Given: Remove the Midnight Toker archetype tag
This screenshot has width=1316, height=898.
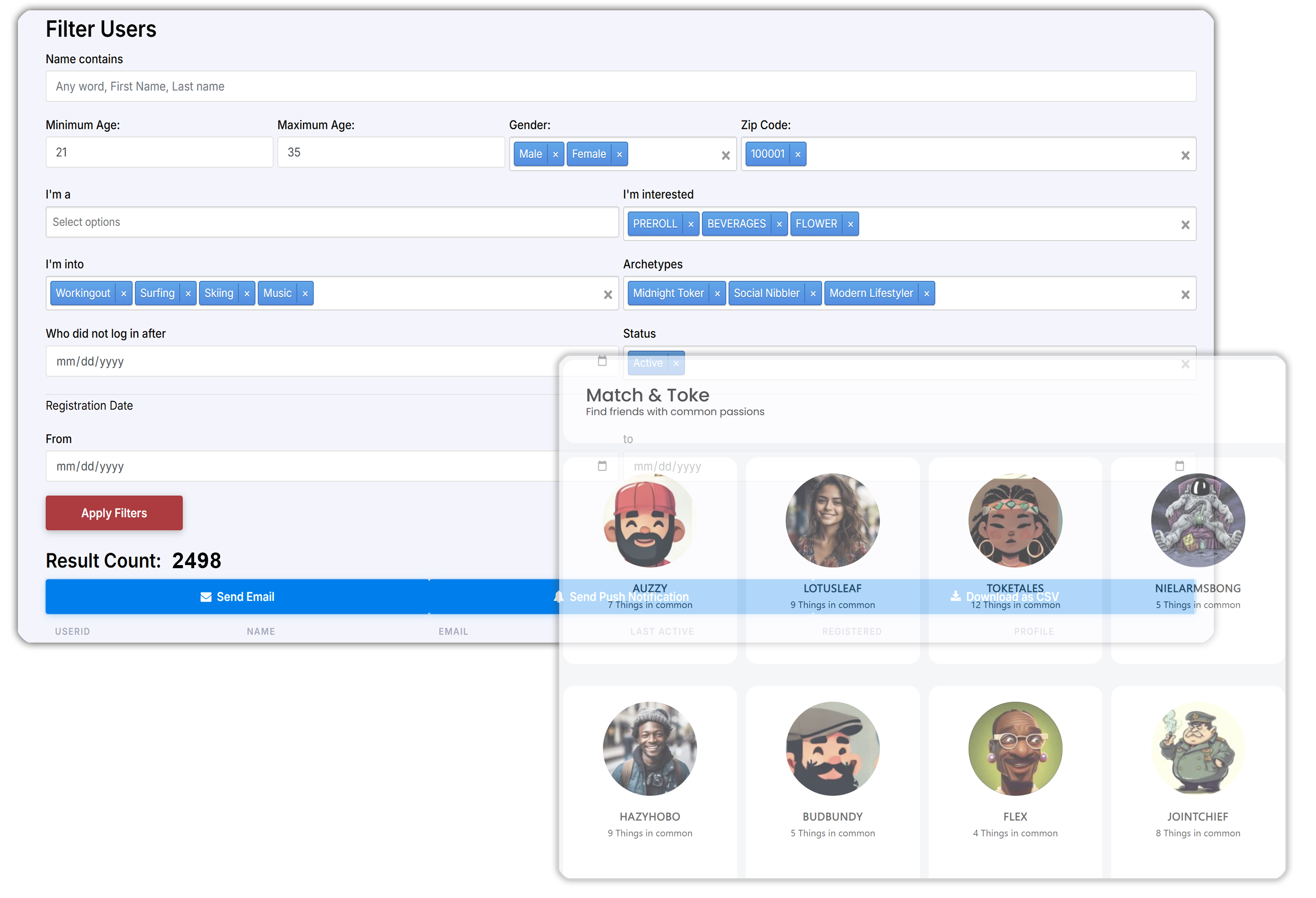Looking at the screenshot, I should (717, 294).
